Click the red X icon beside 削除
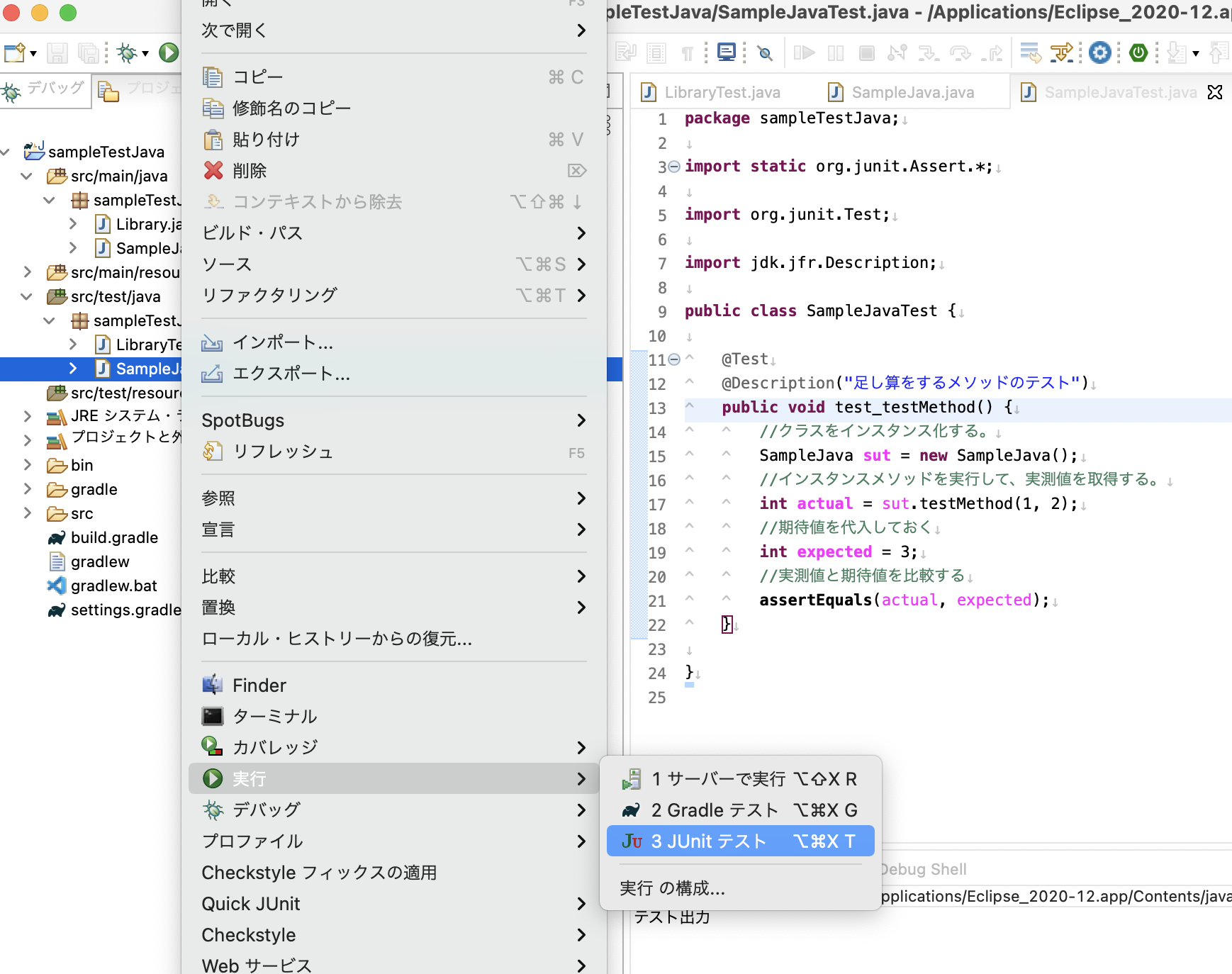The width and height of the screenshot is (1232, 974). [x=213, y=170]
